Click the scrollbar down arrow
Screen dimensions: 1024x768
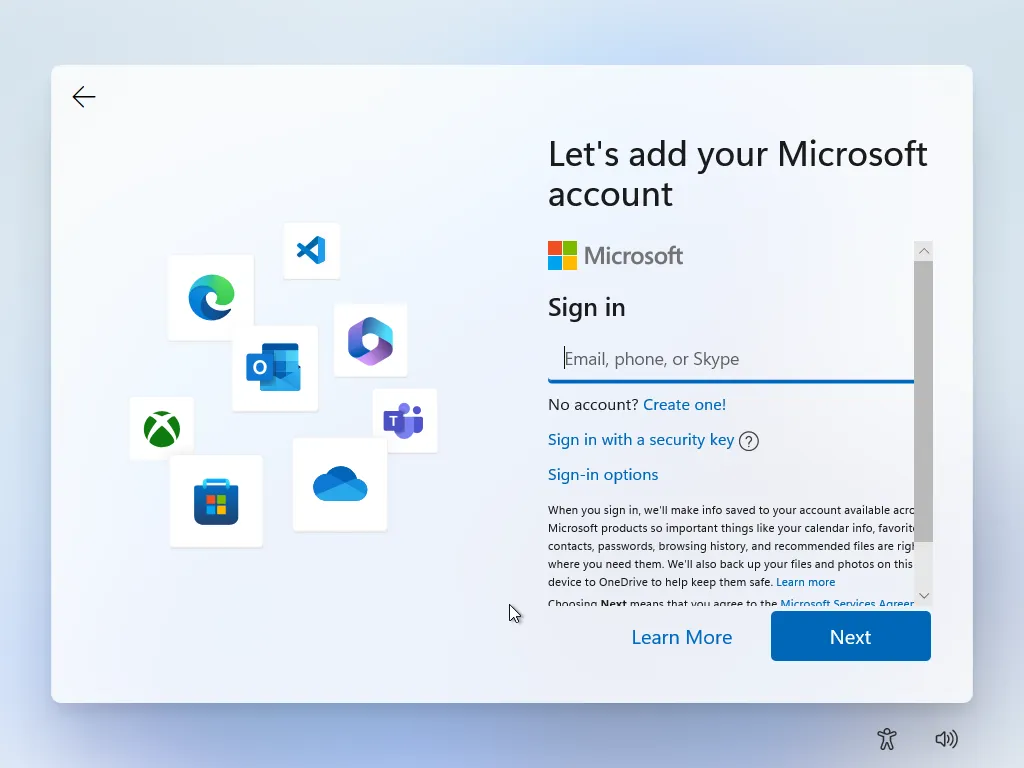point(923,595)
